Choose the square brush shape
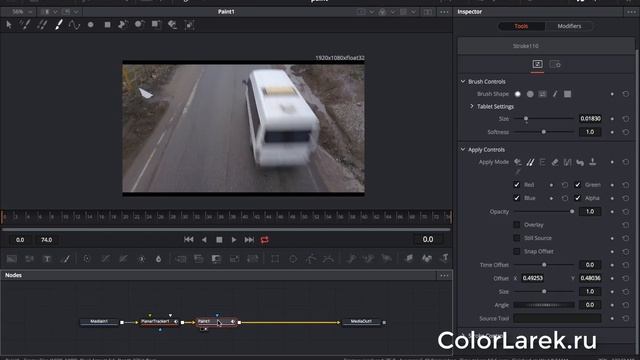This screenshot has height=360, width=640. pyautogui.click(x=567, y=94)
